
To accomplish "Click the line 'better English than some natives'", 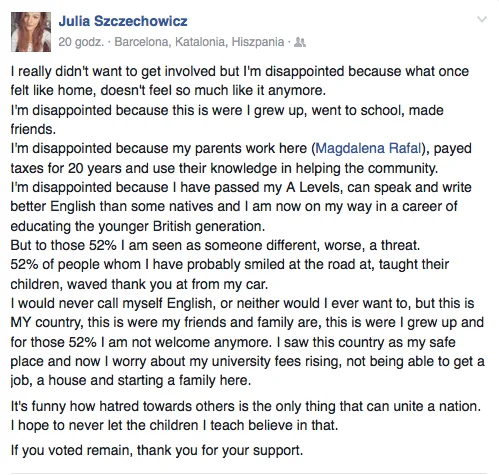I will pos(234,207).
